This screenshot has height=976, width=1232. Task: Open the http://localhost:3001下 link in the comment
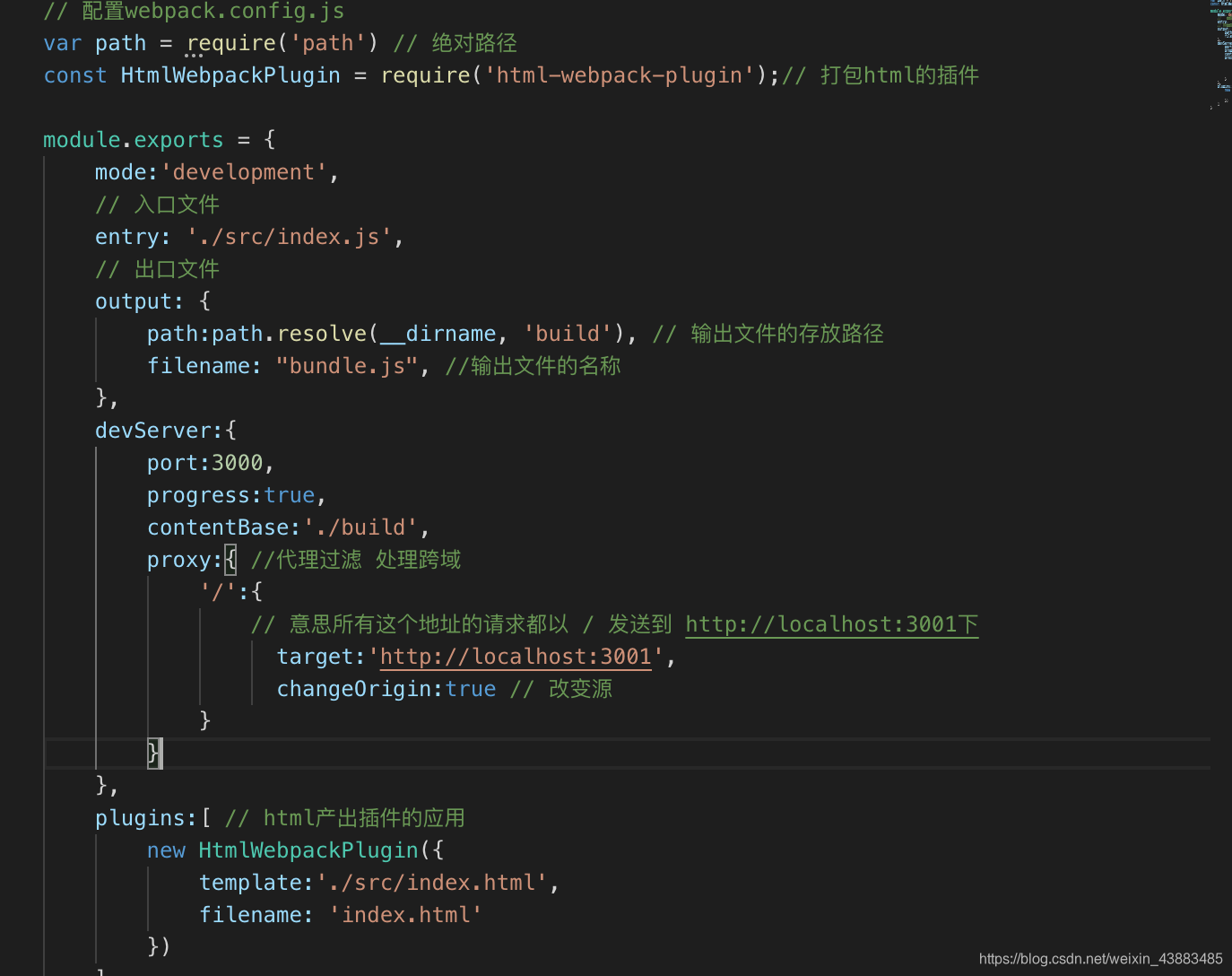(831, 624)
